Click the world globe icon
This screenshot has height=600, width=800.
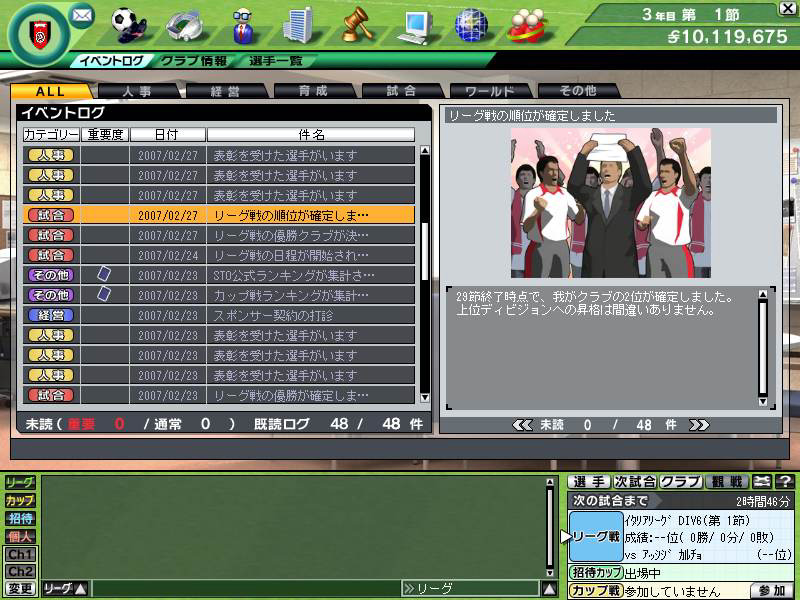click(470, 24)
